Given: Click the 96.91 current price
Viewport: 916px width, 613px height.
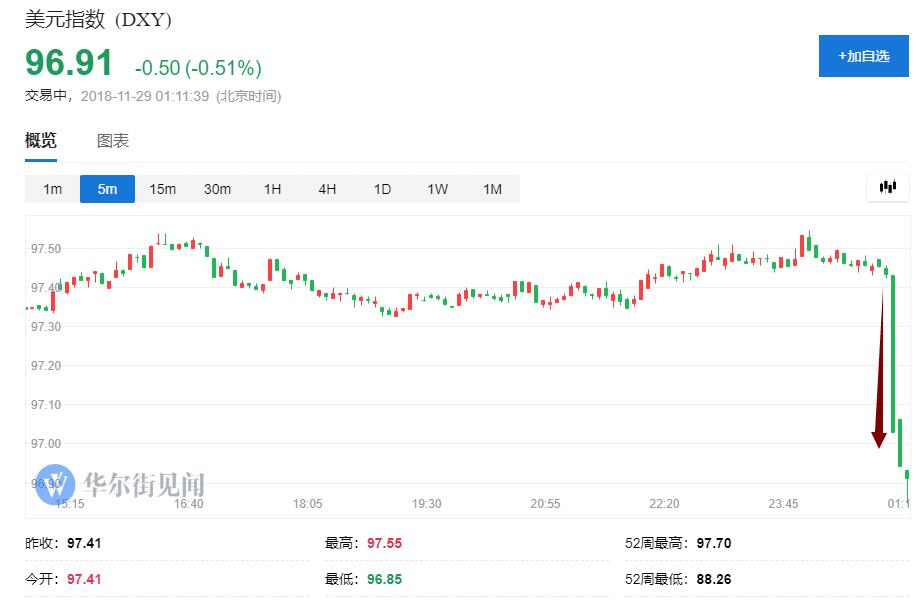Looking at the screenshot, I should (x=69, y=64).
